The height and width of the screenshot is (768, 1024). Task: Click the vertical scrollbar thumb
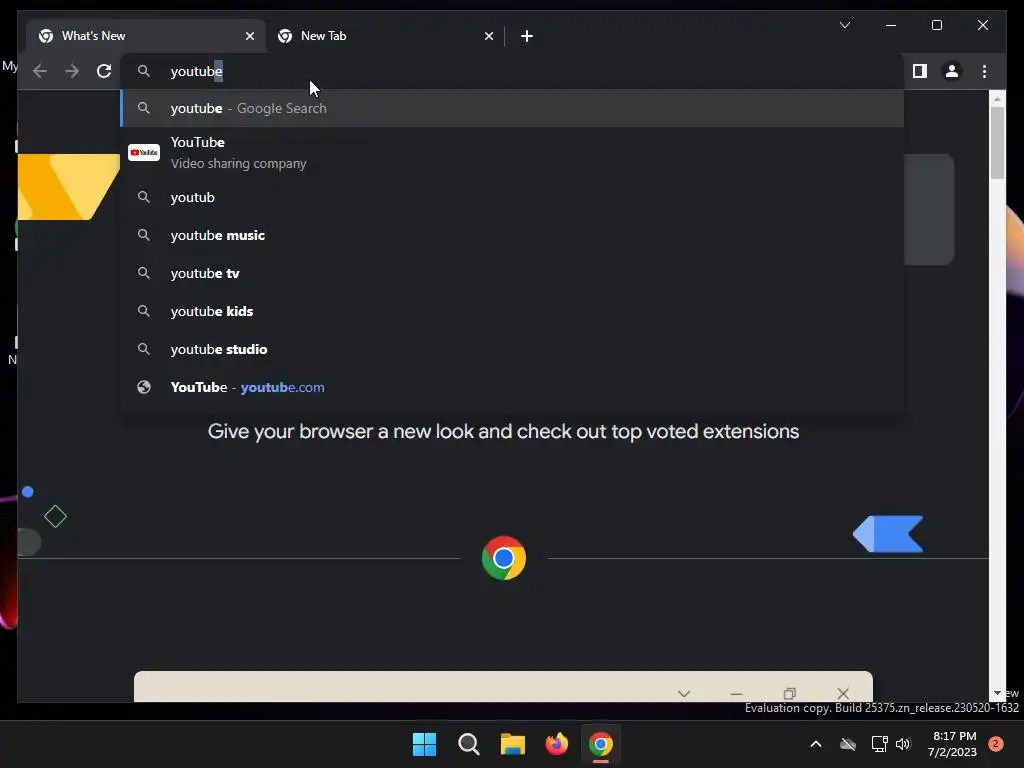click(997, 142)
